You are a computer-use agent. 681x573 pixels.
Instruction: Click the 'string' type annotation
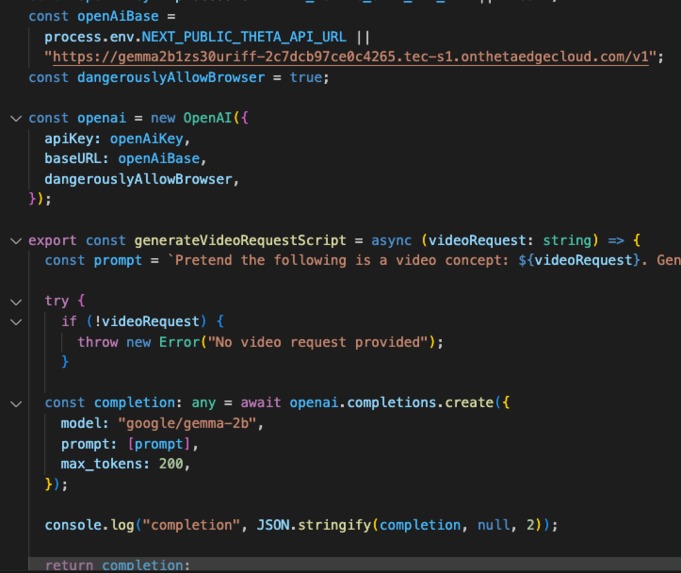click(x=567, y=240)
